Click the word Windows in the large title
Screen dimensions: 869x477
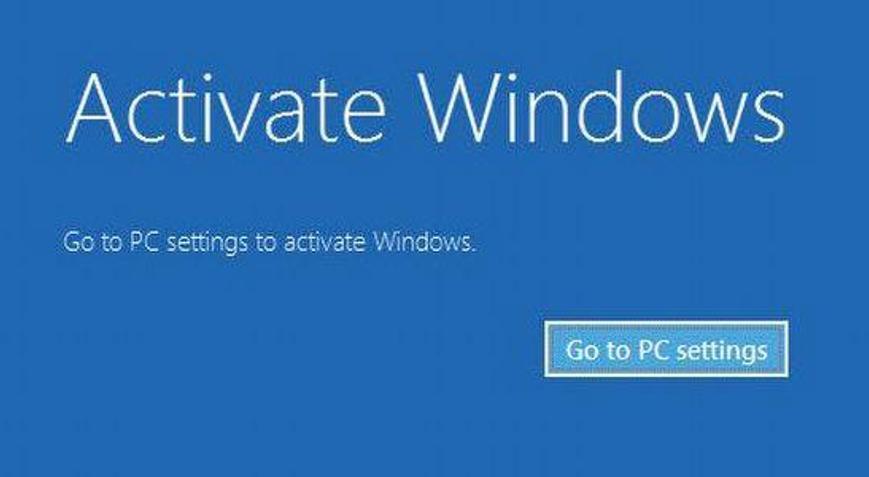point(601,108)
